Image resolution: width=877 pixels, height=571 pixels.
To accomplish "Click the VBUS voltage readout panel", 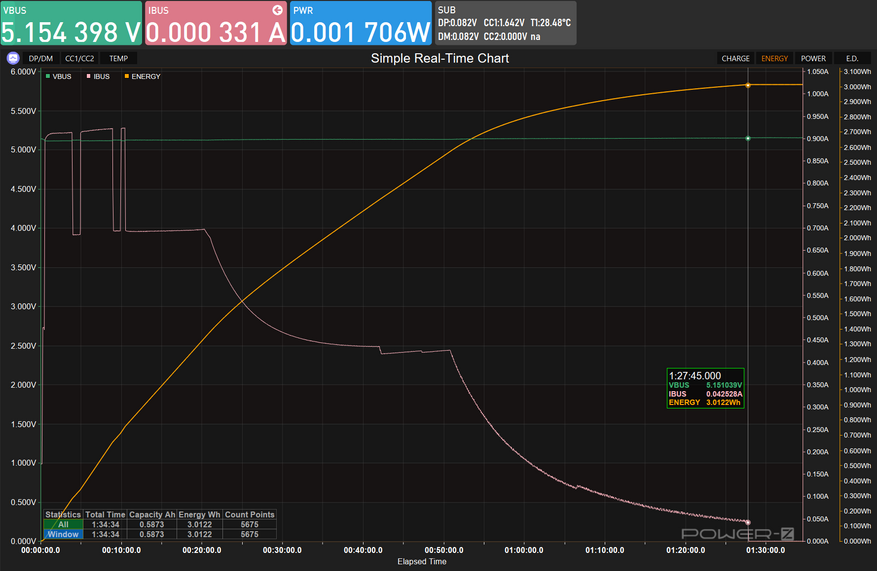I will (x=71, y=23).
